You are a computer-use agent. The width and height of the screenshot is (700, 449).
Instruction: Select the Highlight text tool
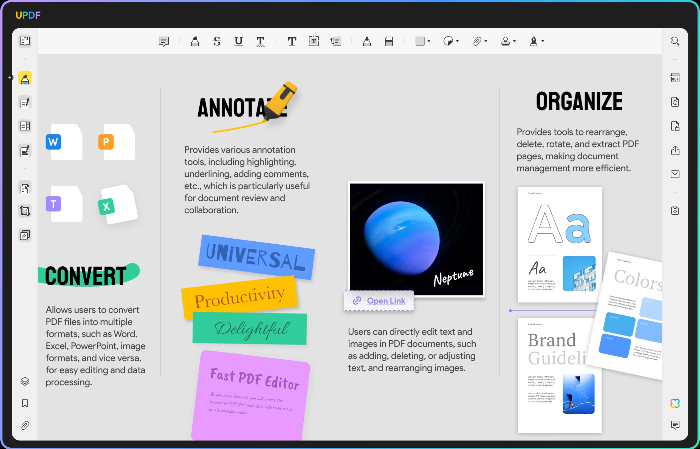(x=195, y=42)
